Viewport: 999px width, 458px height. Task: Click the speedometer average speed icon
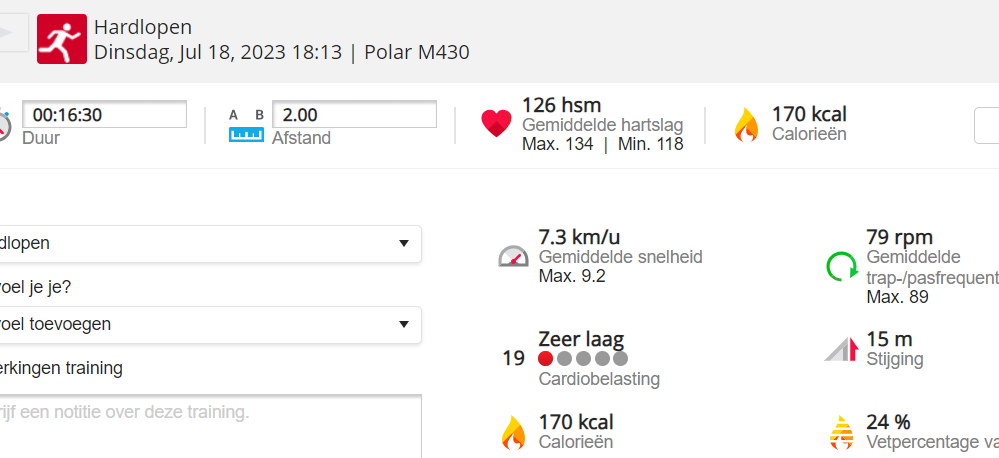point(513,256)
